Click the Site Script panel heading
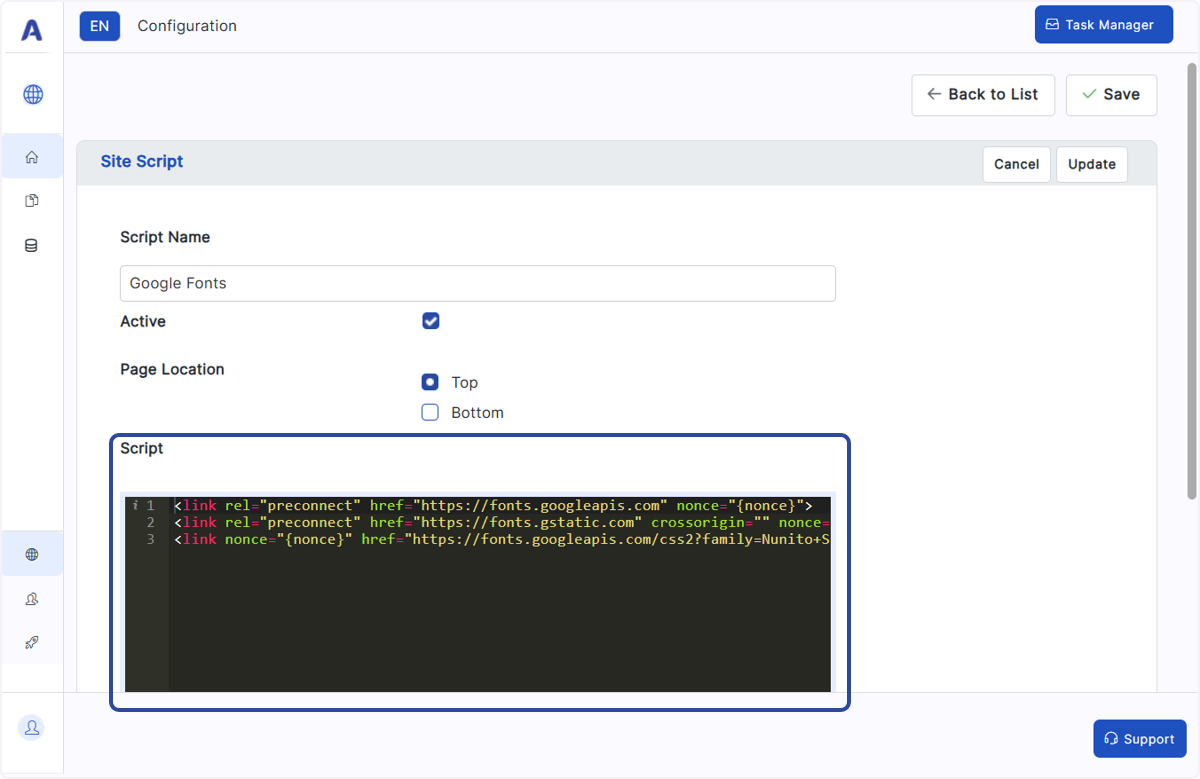The width and height of the screenshot is (1200, 779). click(142, 161)
